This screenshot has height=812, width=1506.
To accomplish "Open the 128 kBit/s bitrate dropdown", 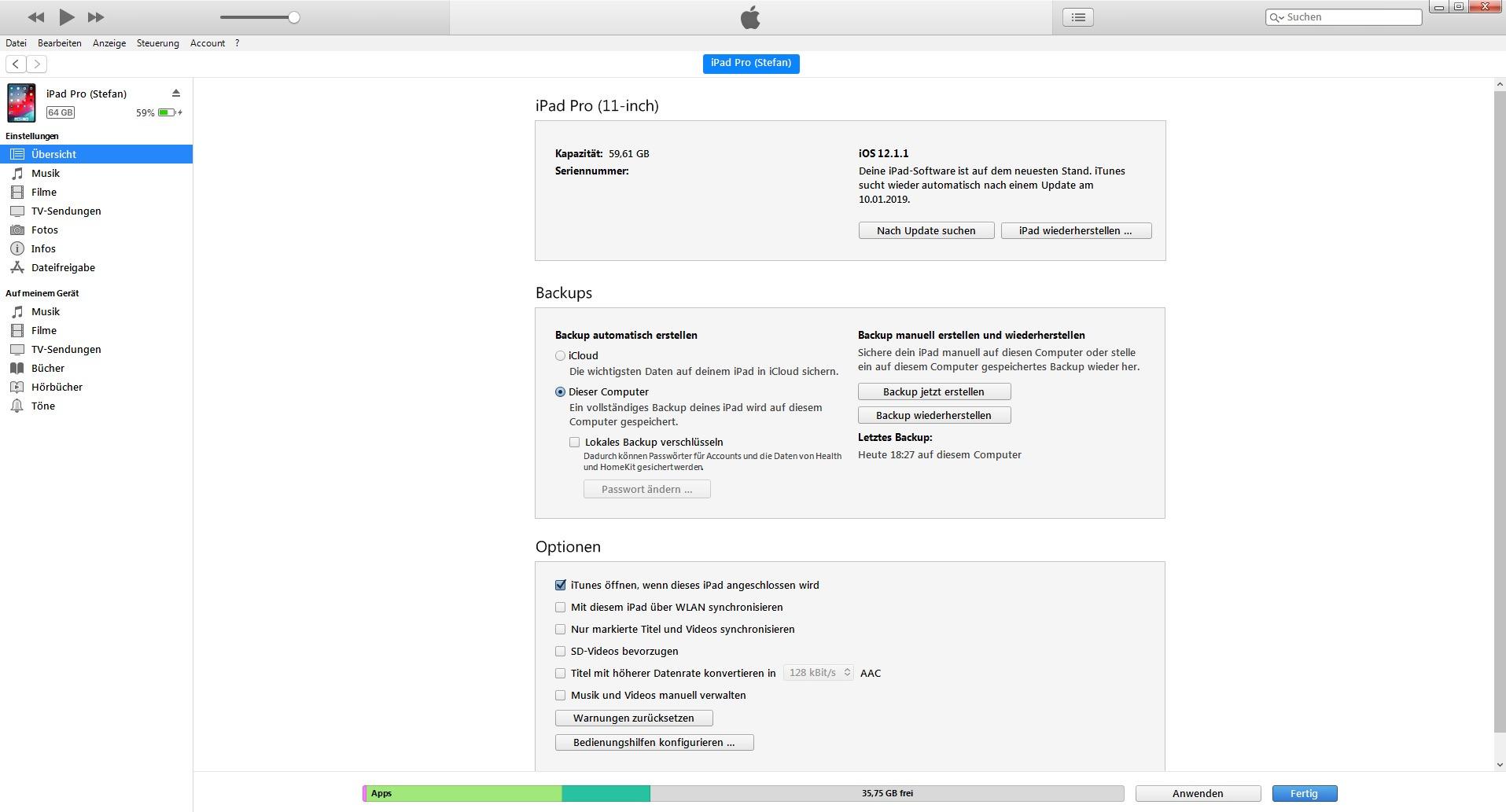I will (819, 673).
